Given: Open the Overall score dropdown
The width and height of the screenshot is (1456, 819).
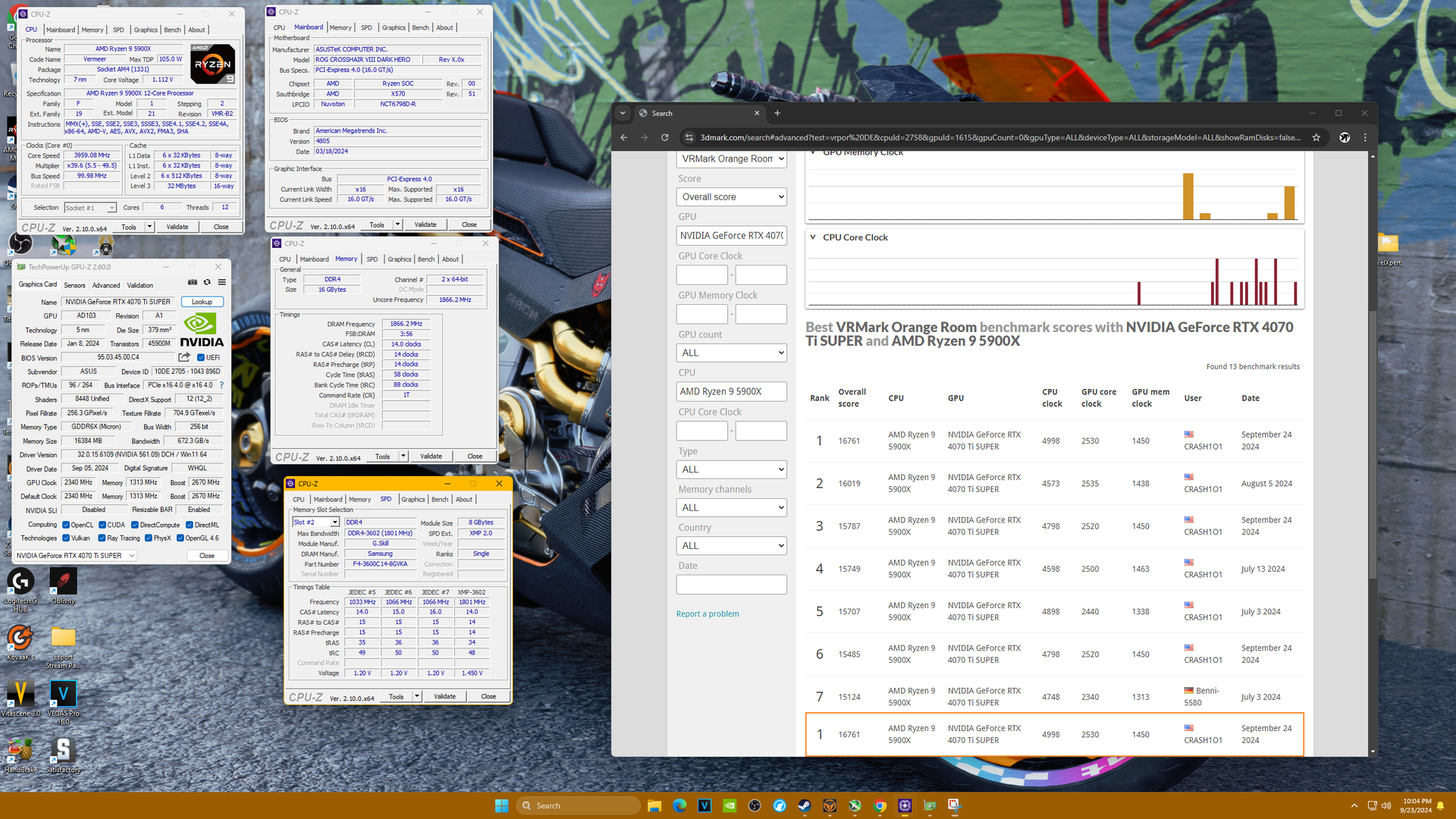Looking at the screenshot, I should click(731, 196).
